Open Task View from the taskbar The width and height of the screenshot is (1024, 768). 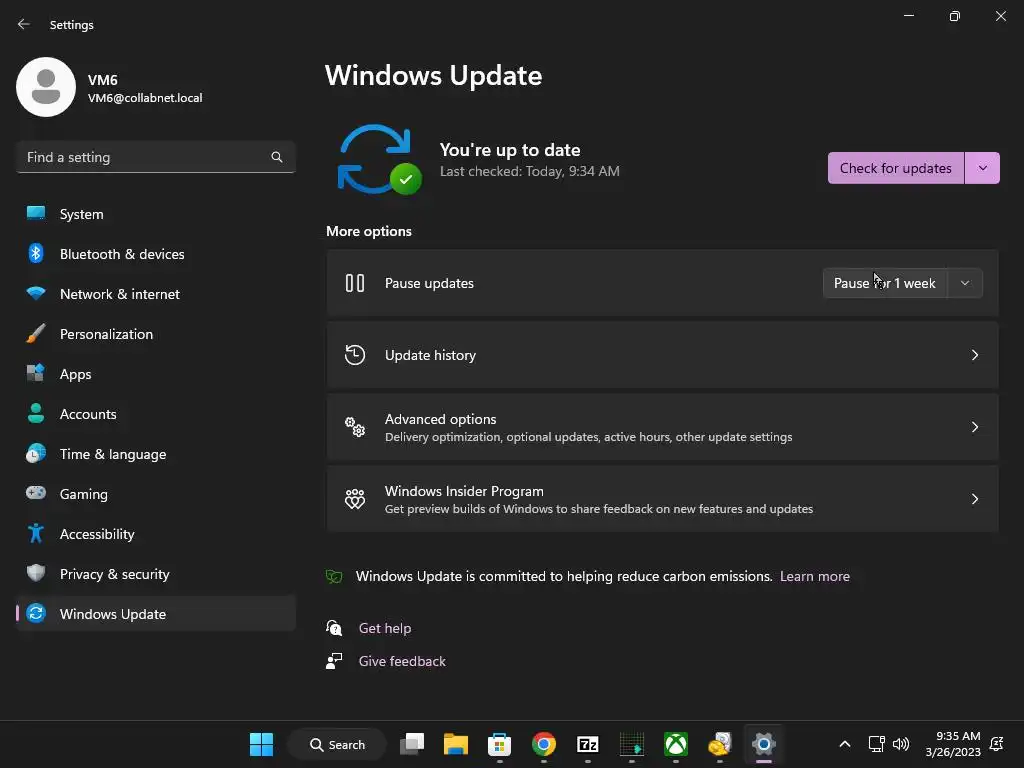412,744
